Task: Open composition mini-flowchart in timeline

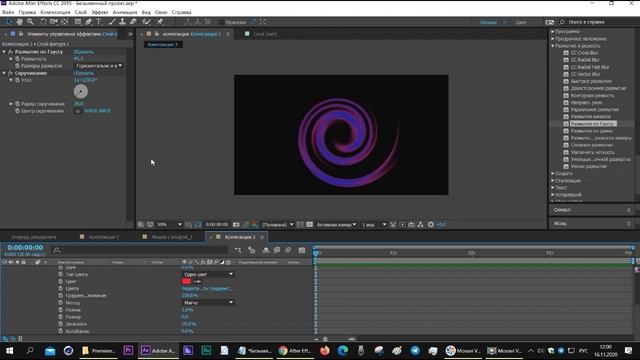Action: [238, 250]
